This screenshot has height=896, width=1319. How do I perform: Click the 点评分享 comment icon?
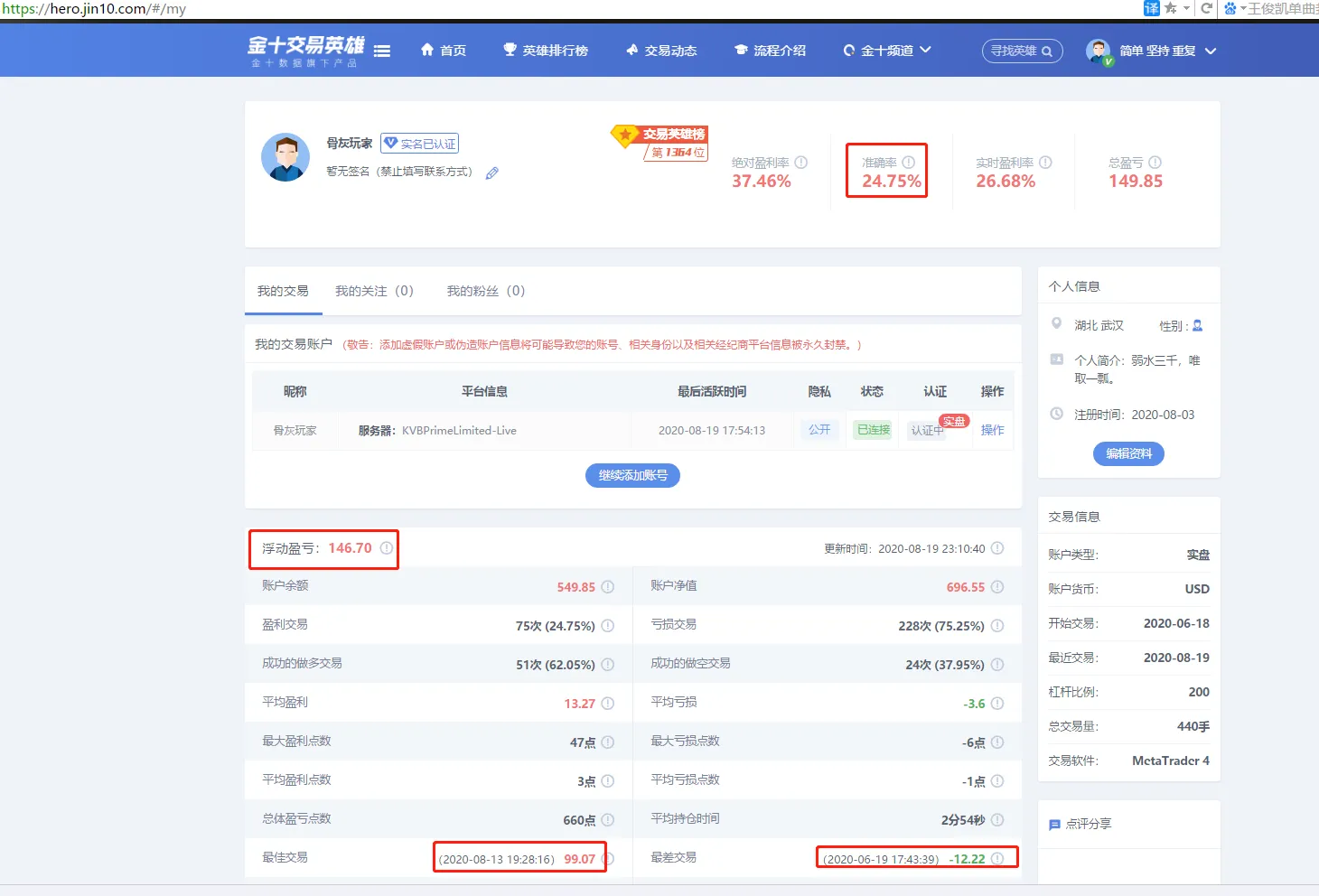pyautogui.click(x=1054, y=825)
